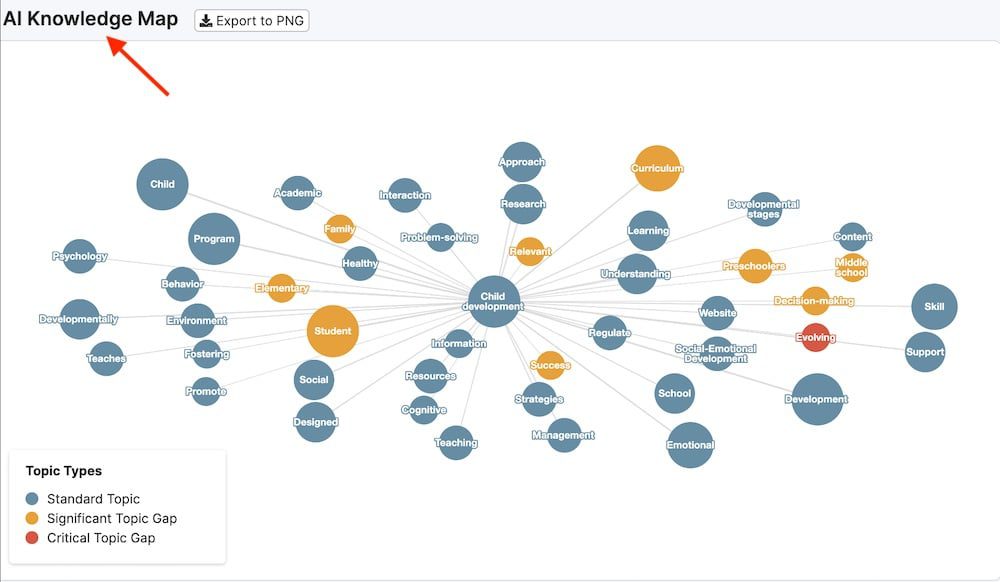Select the blue Program node
The image size is (1000, 582).
[x=214, y=239]
